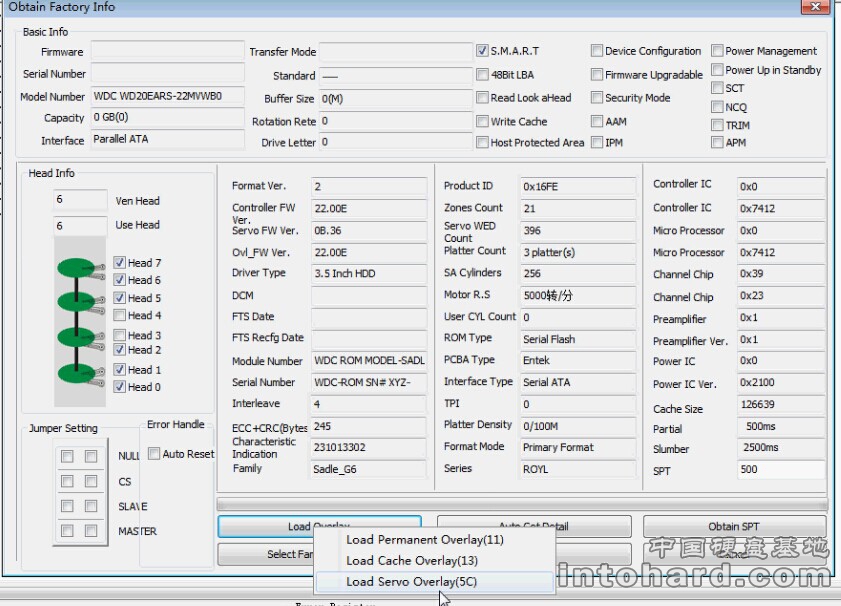Enable Write Cache checkbox
Image resolution: width=841 pixels, height=606 pixels.
click(482, 121)
